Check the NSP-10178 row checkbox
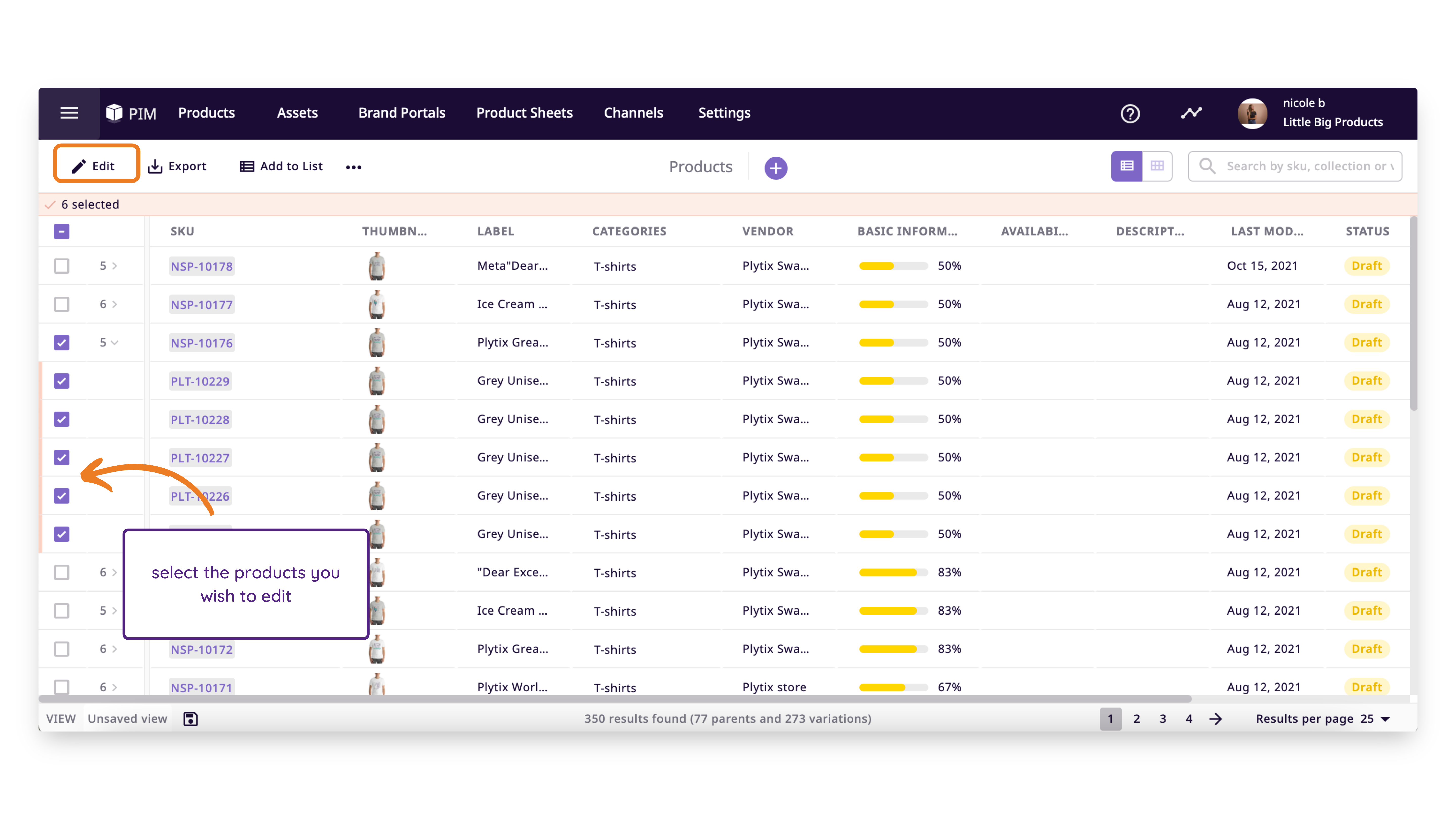The width and height of the screenshot is (1456, 819). 62,266
